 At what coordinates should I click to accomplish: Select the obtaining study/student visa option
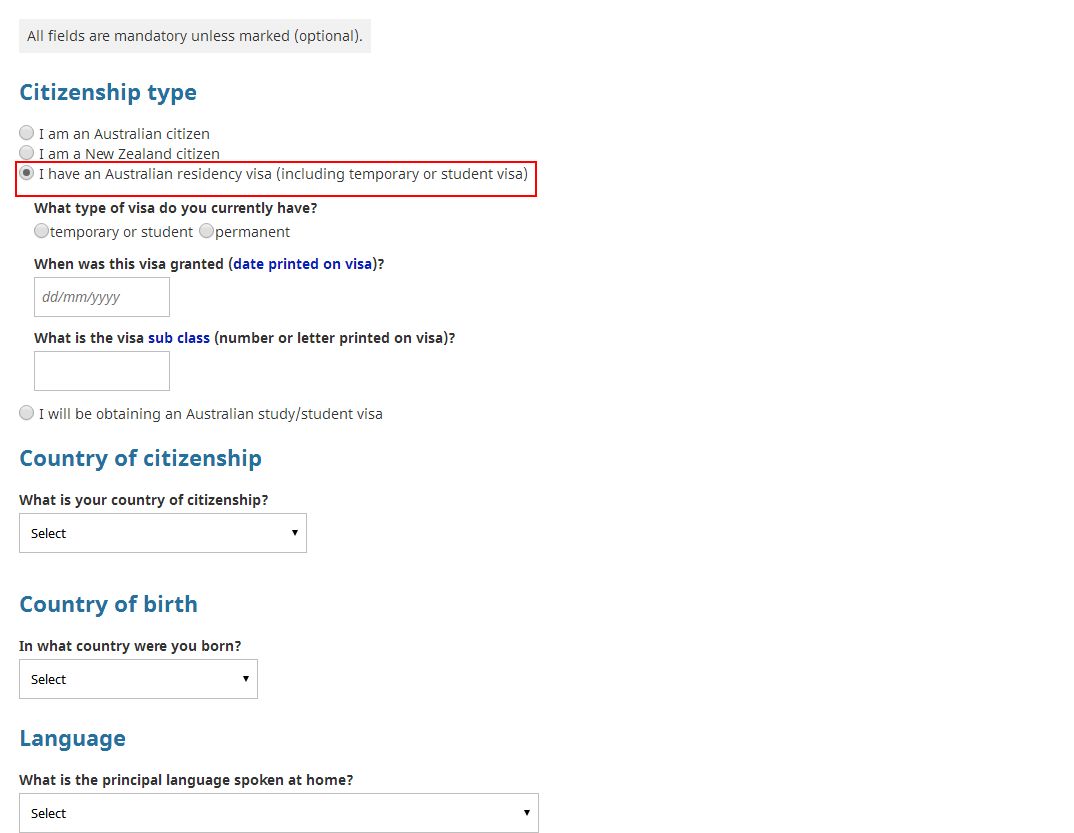[x=27, y=413]
